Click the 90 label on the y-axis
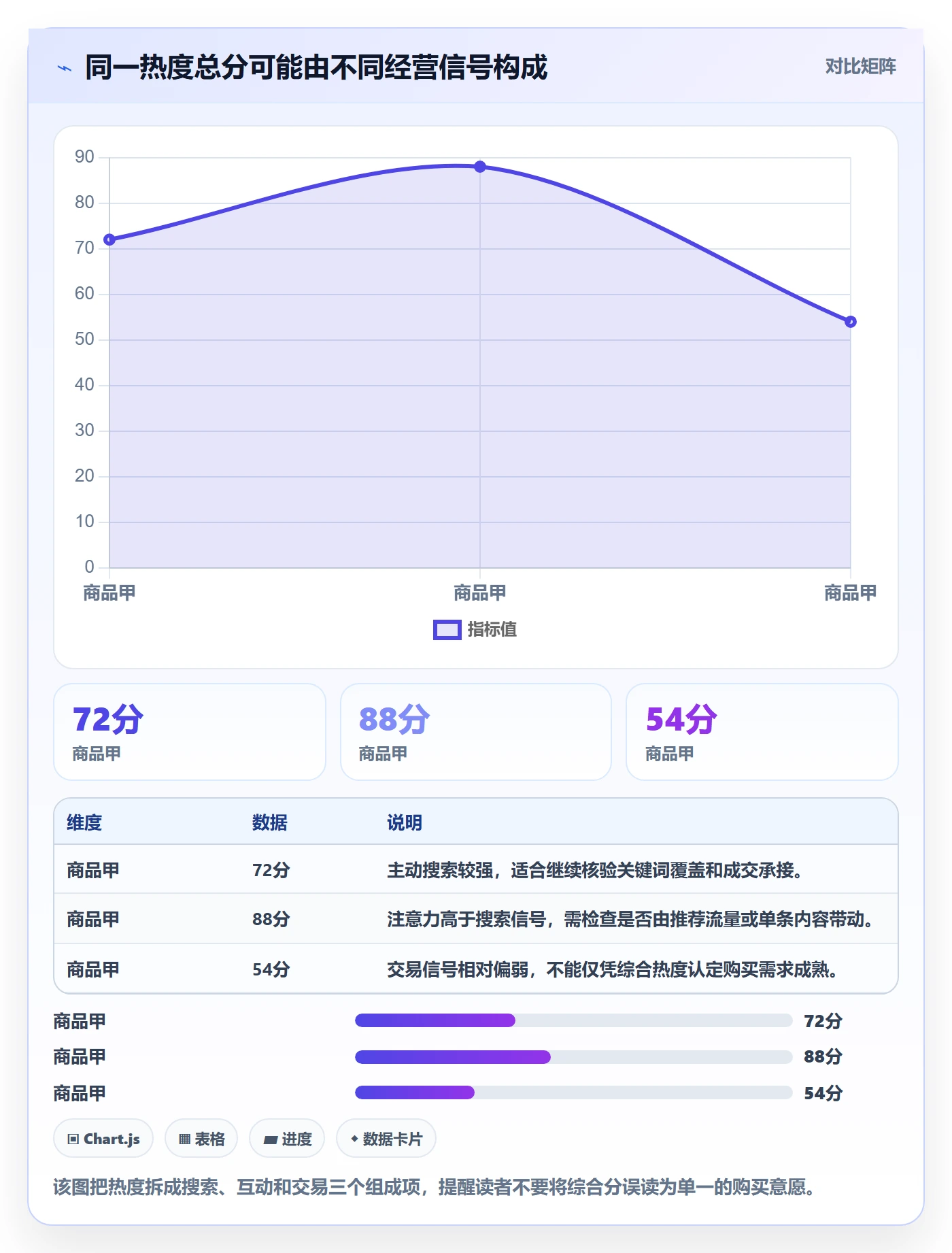The image size is (952, 1253). (x=84, y=157)
